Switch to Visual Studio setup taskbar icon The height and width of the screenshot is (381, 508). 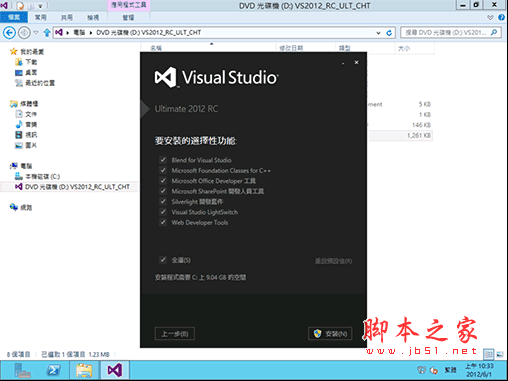[x=115, y=370]
